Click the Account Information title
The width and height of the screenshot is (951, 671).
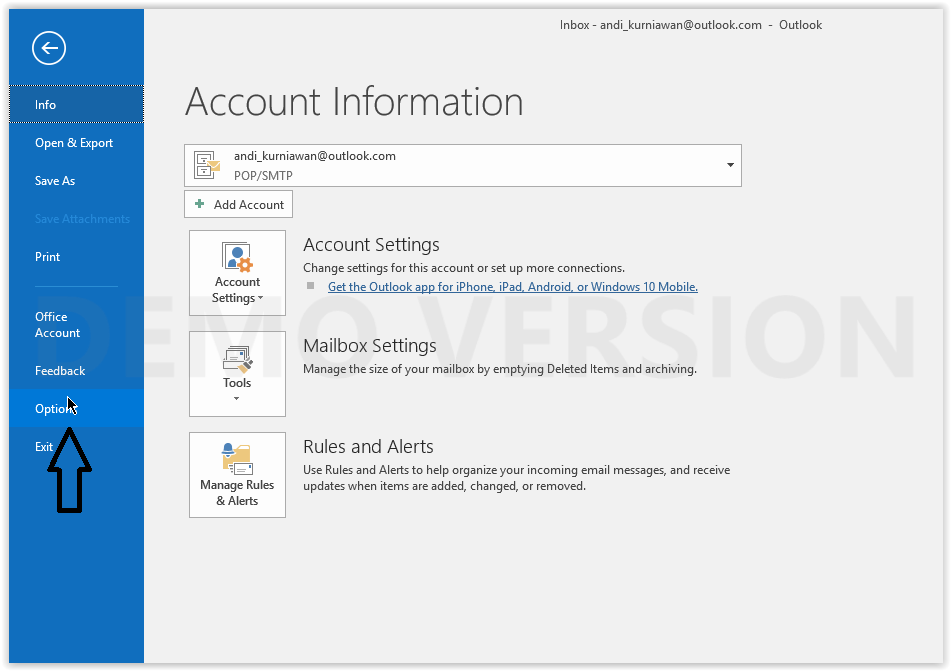354,102
